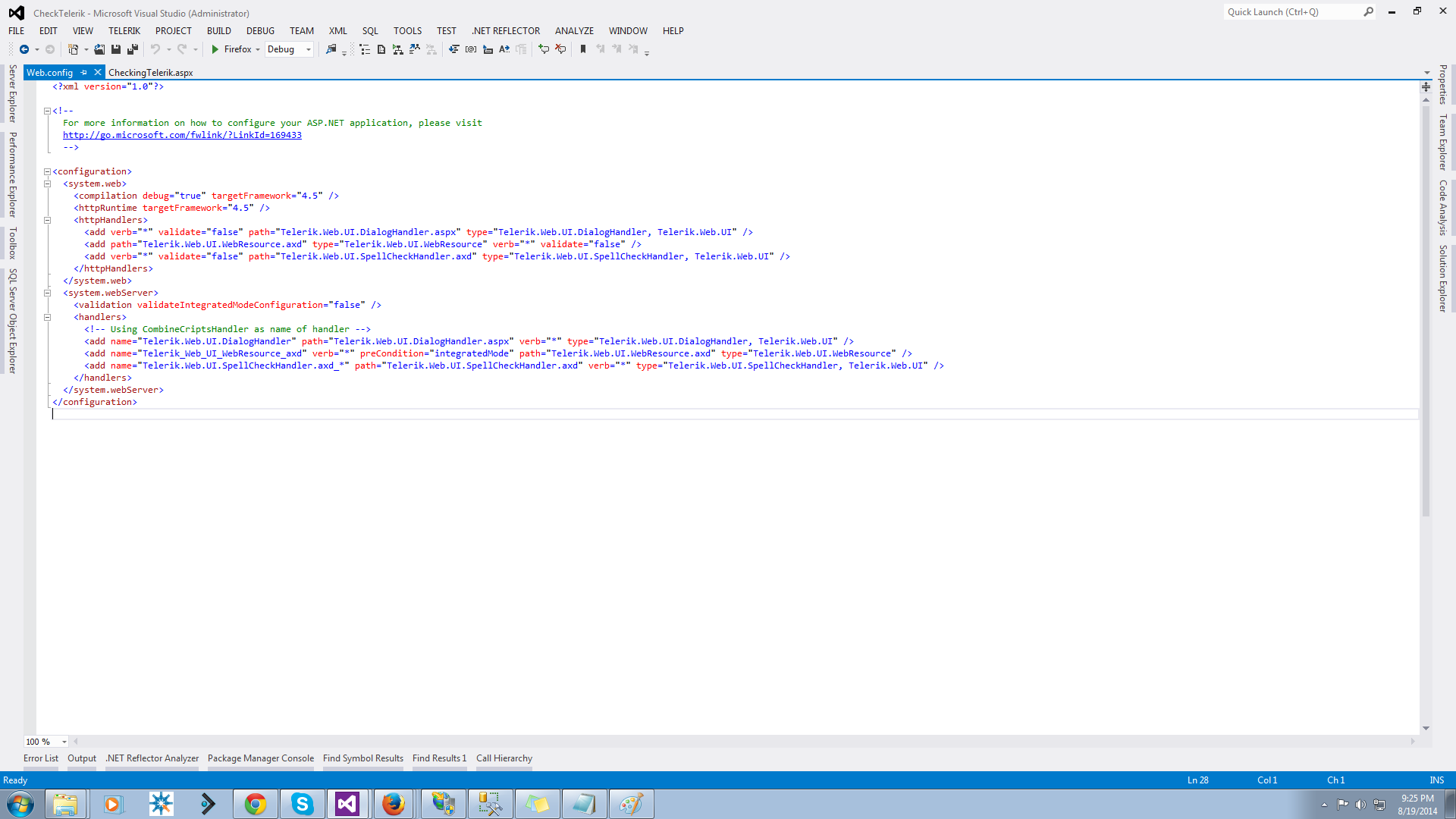Screen dimensions: 1456x819
Task: Open the Debug configuration dropdown
Action: (308, 50)
